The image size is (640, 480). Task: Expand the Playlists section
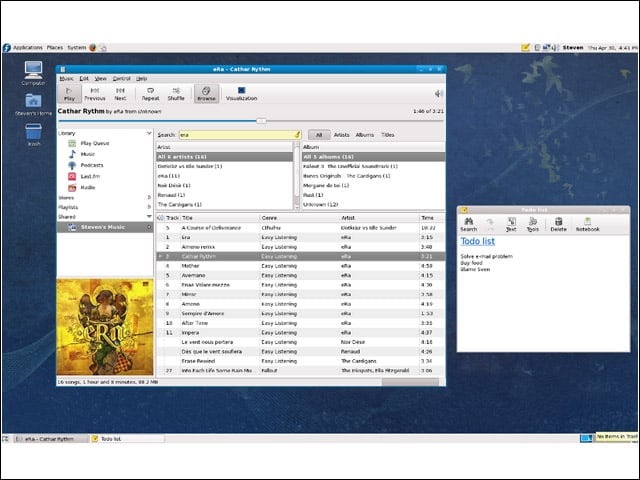tap(149, 207)
